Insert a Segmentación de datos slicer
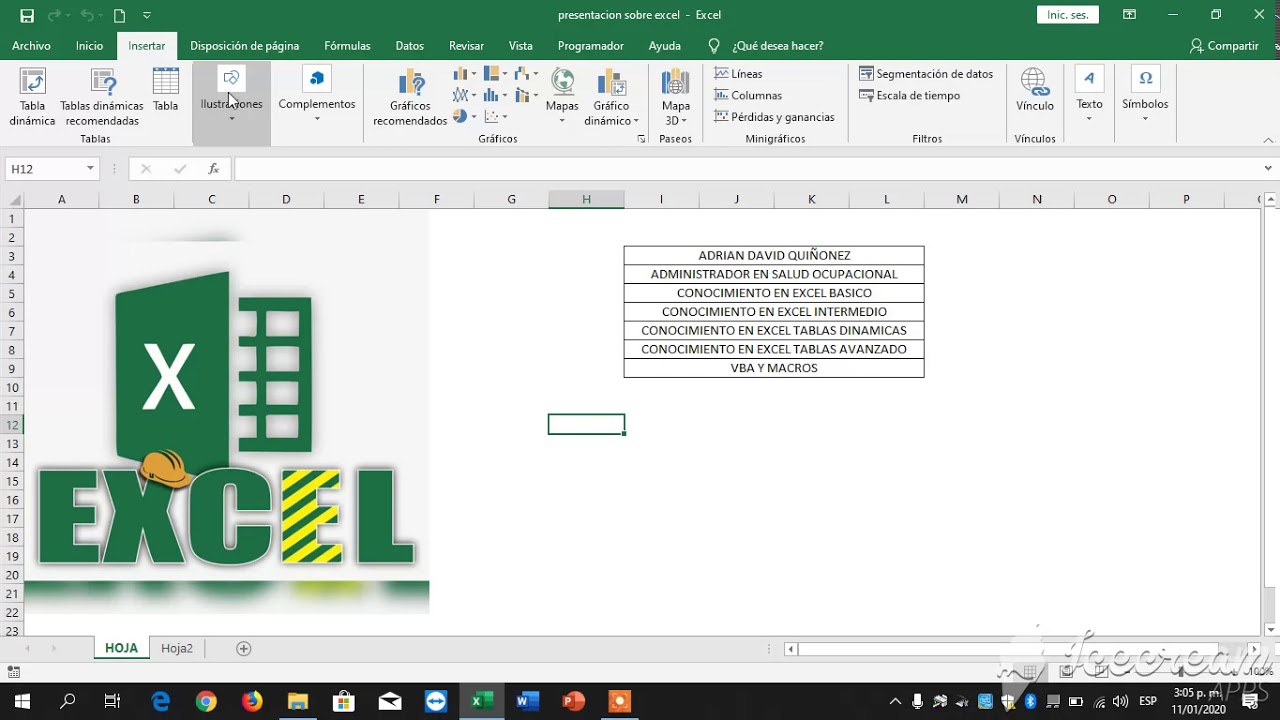The width and height of the screenshot is (1280, 720). click(926, 74)
